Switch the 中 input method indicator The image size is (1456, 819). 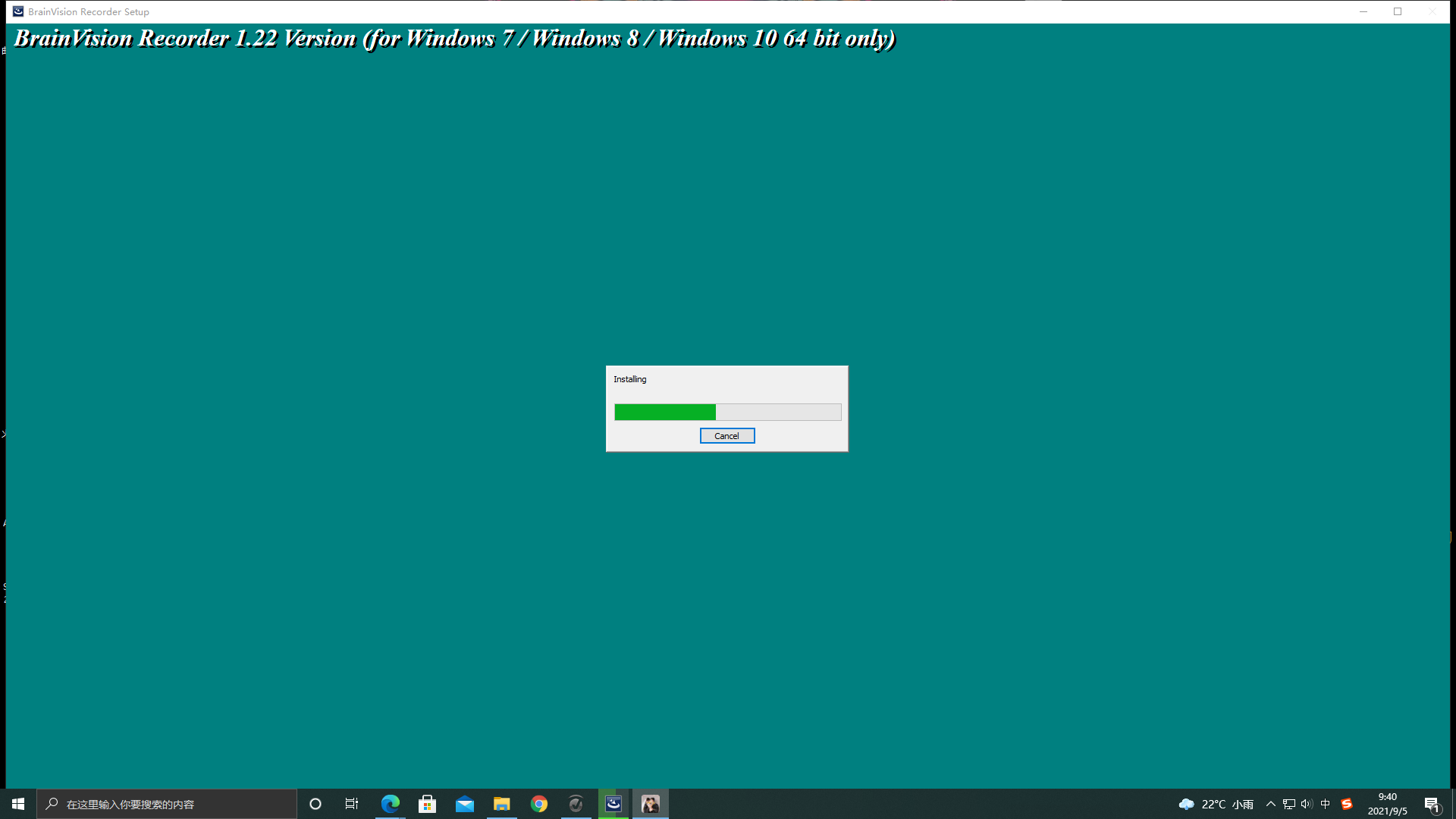[x=1326, y=804]
